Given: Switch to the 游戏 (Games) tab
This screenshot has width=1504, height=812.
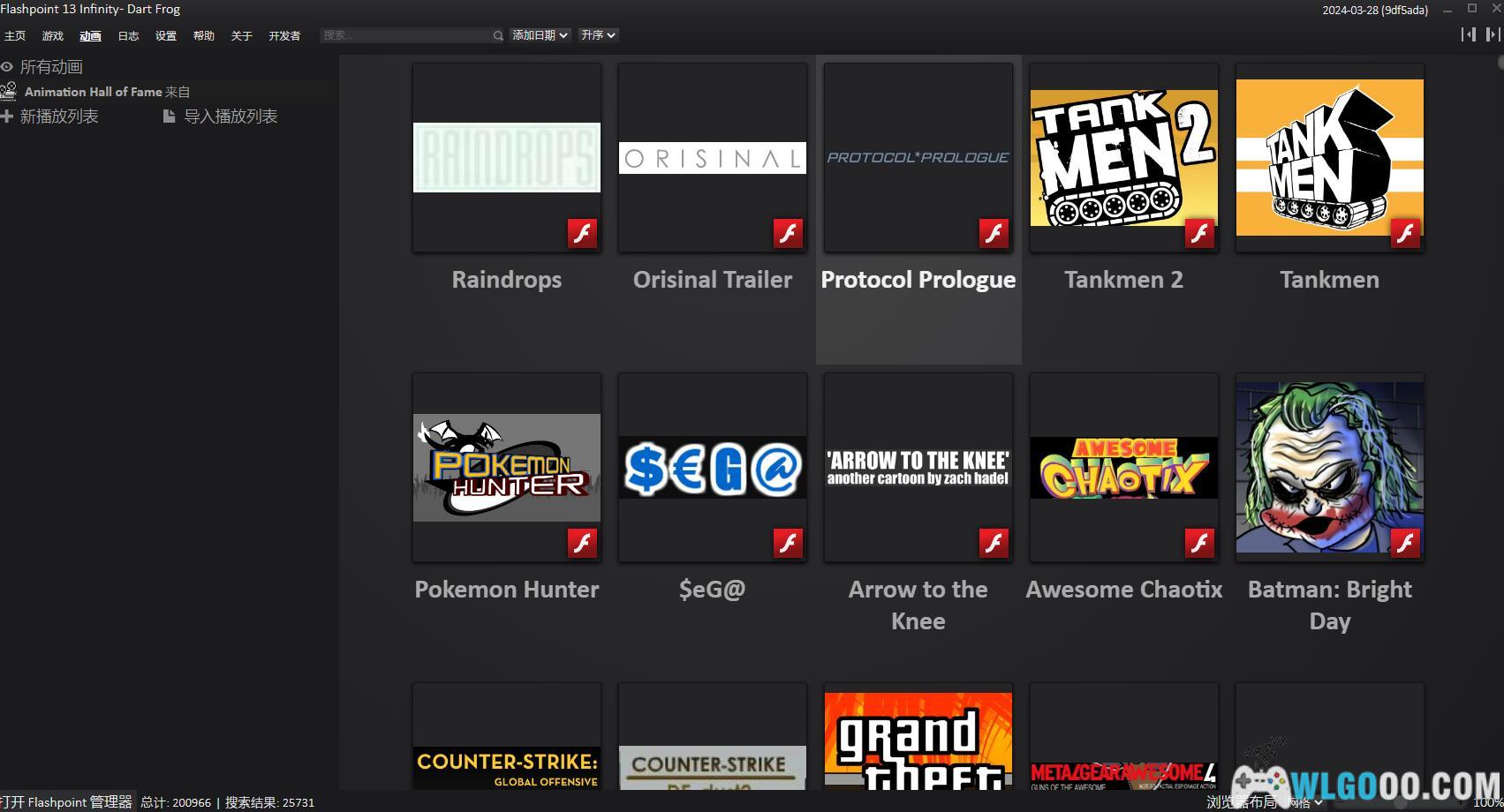Looking at the screenshot, I should coord(53,36).
